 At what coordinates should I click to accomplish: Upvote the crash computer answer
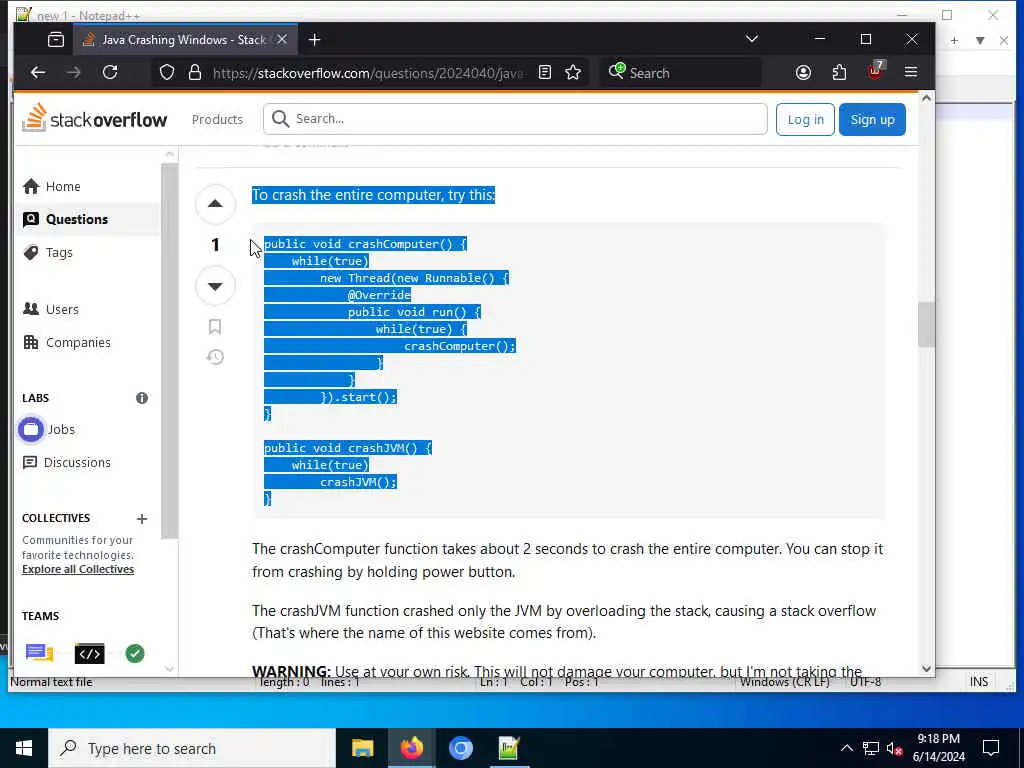pos(215,204)
